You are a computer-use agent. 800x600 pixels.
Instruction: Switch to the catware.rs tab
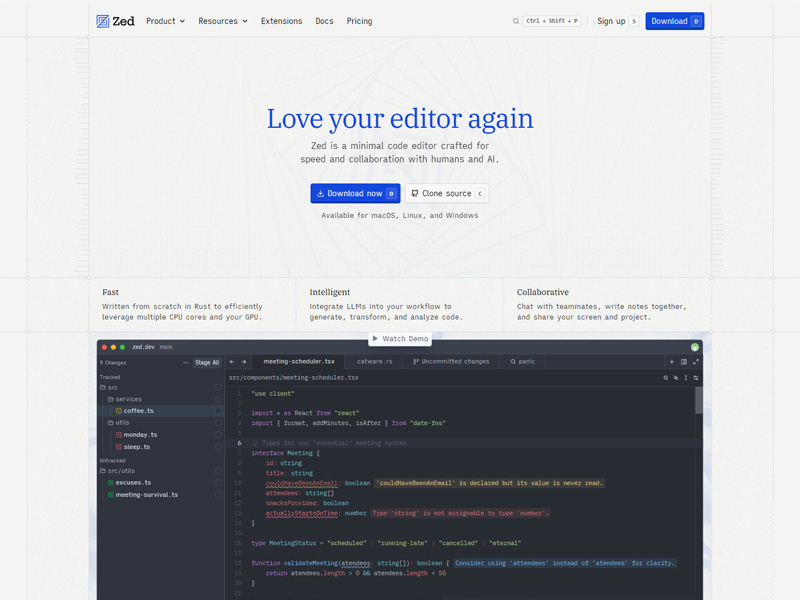(375, 362)
